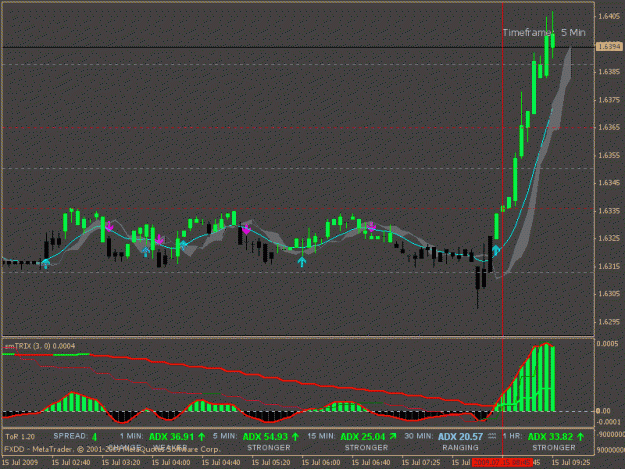Click the '15 Jul 02:40' time axis label
625x469 pixels.
[71, 463]
